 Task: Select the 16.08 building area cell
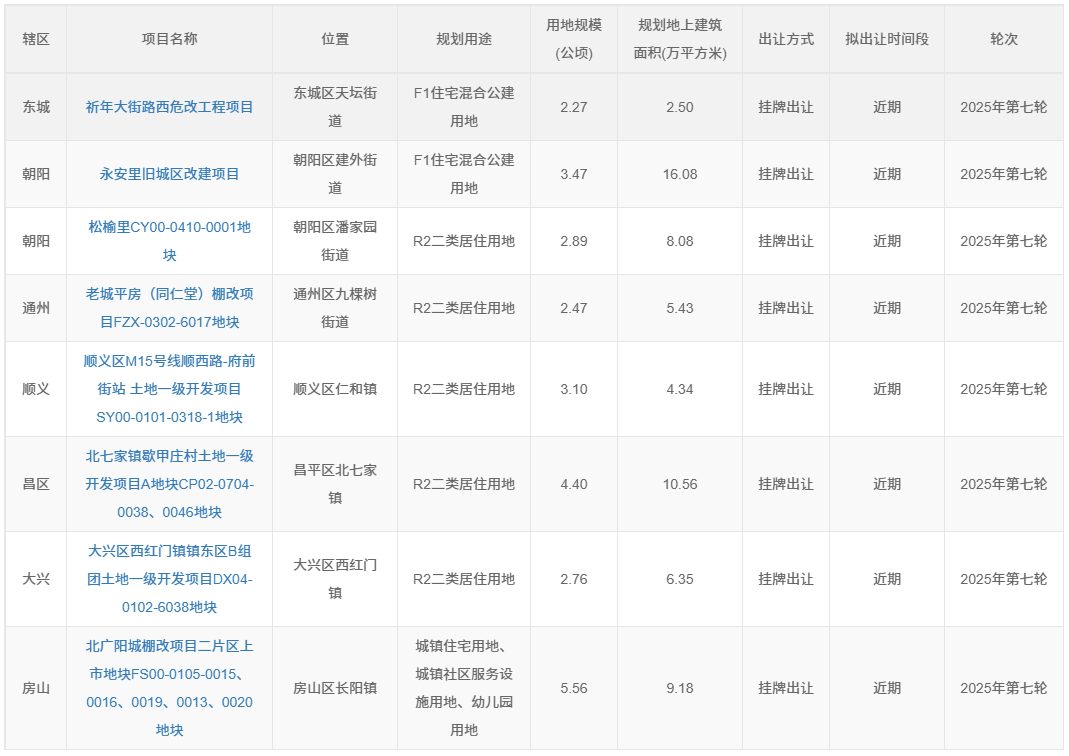[679, 174]
